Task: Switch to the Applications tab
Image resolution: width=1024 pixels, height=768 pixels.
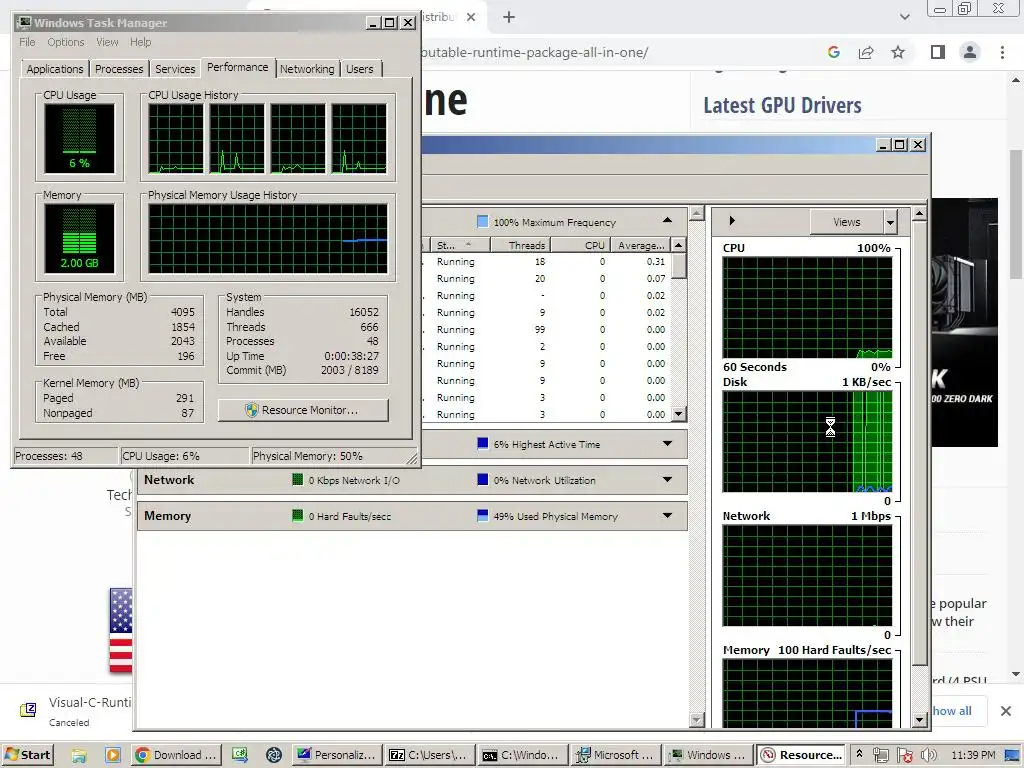Action: click(55, 69)
